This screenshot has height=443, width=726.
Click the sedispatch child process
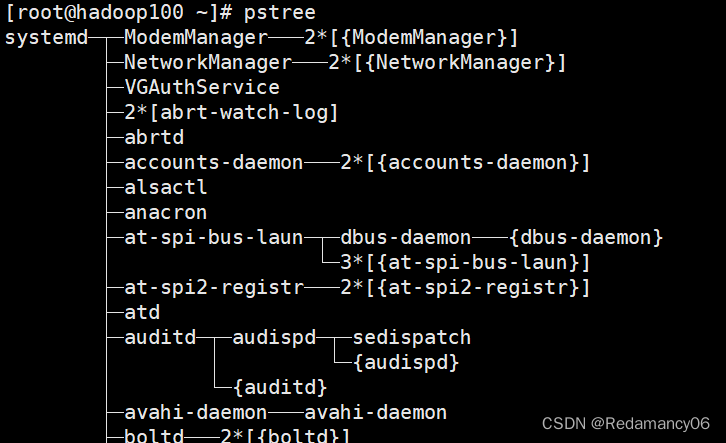tap(411, 338)
